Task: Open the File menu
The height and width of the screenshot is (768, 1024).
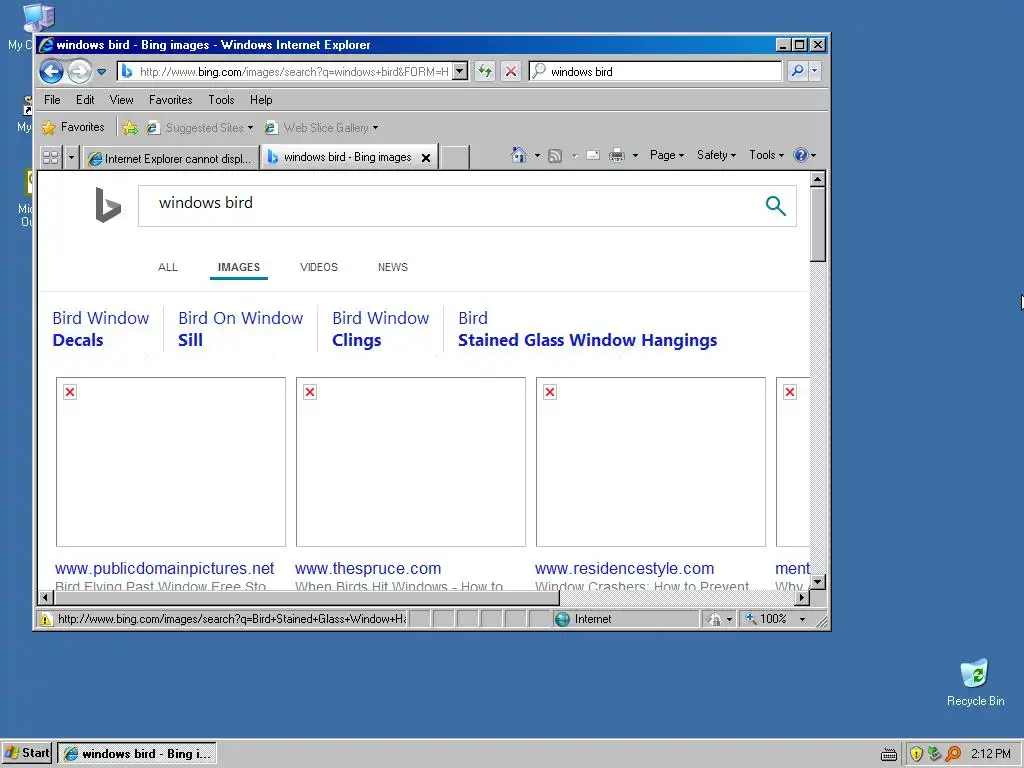Action: click(x=52, y=100)
